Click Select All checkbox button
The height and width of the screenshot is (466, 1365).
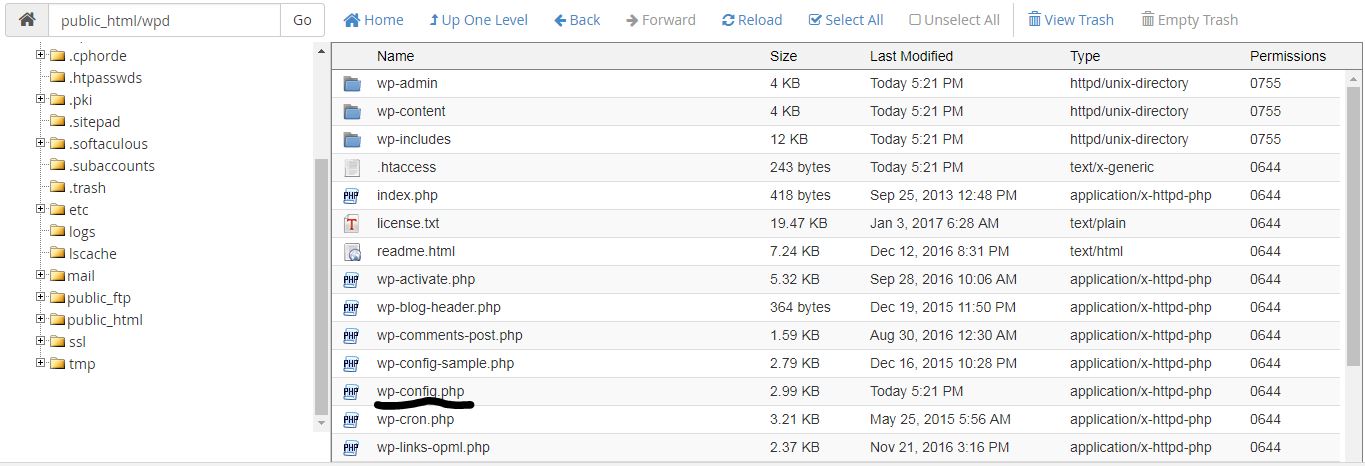(x=846, y=20)
